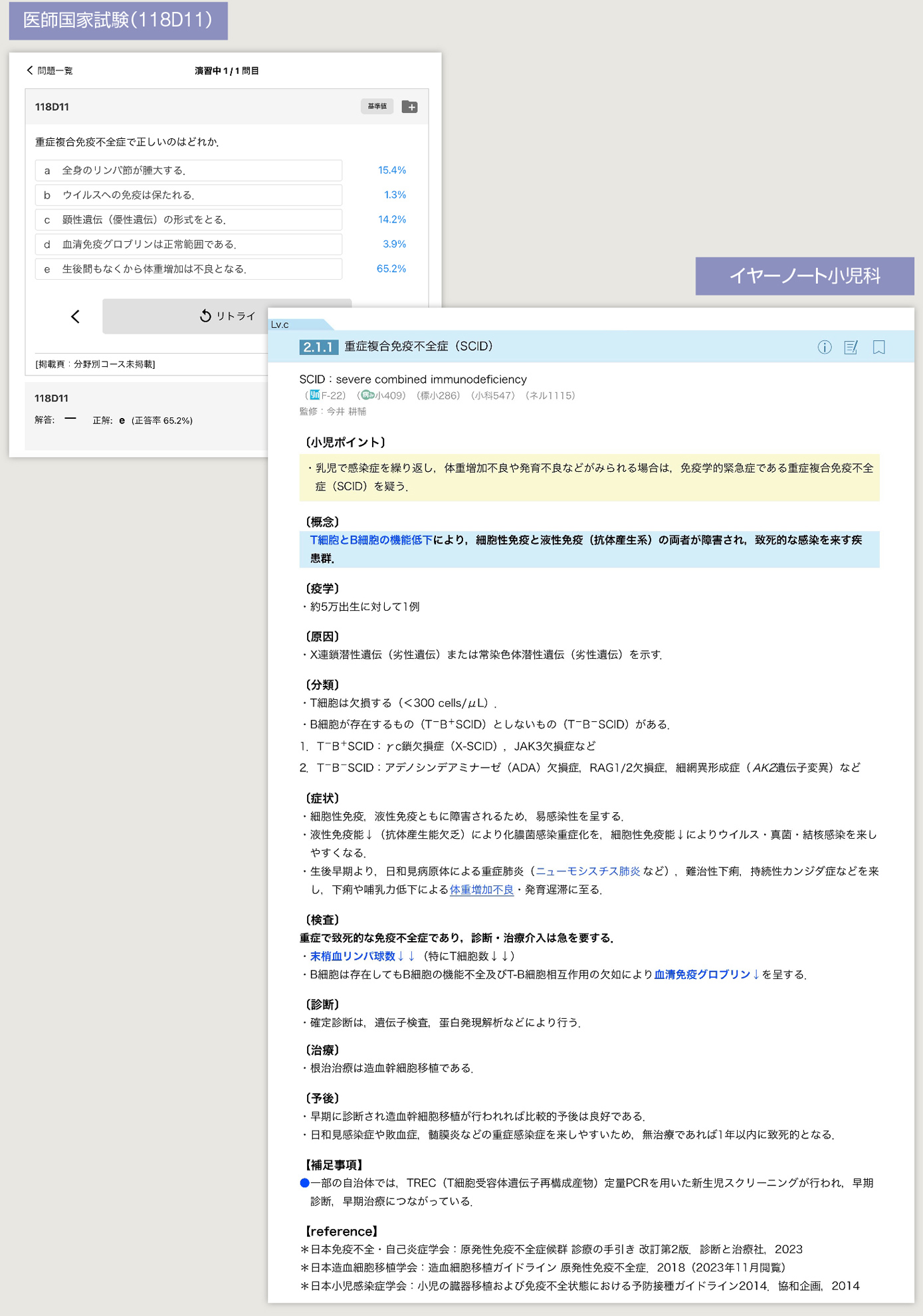
Task: Open the note editing icon in SCID header
Action: click(851, 347)
